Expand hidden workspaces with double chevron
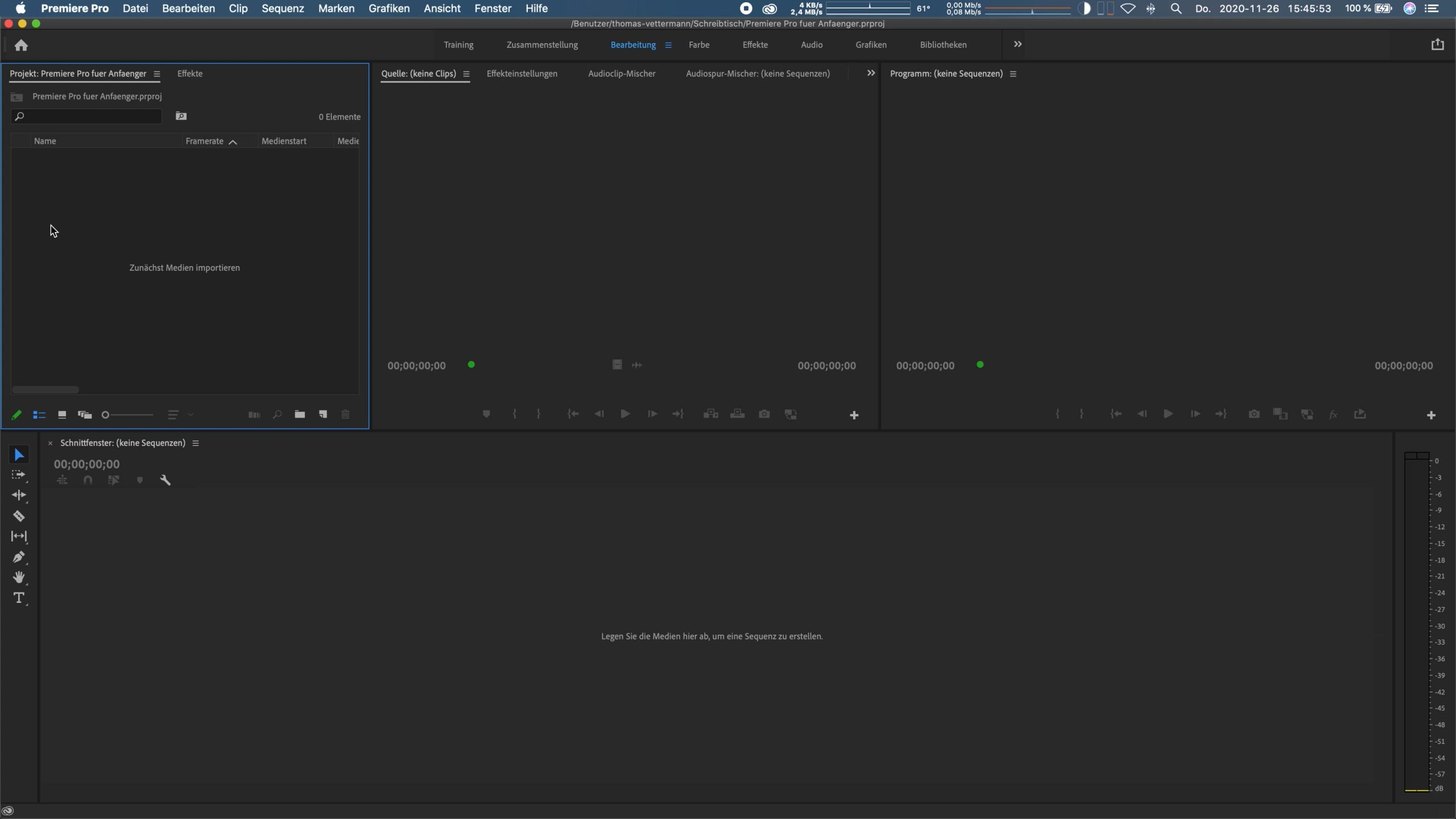 coord(1017,44)
